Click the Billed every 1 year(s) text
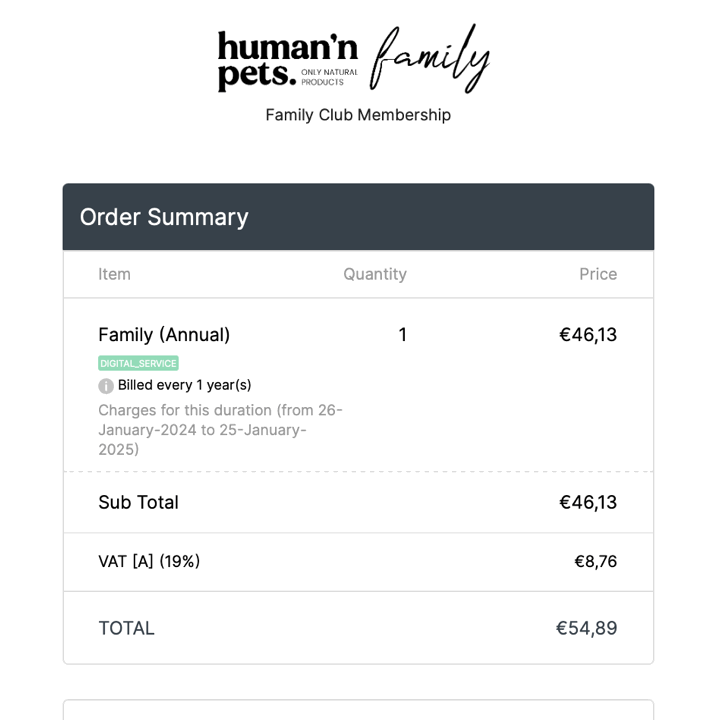 (185, 385)
